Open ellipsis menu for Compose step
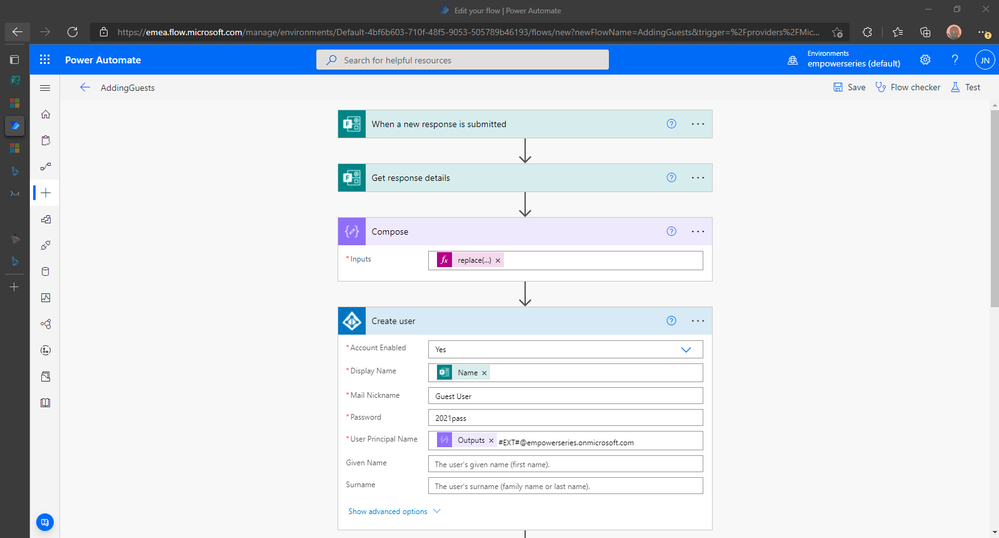Image resolution: width=999 pixels, height=538 pixels. 698,231
